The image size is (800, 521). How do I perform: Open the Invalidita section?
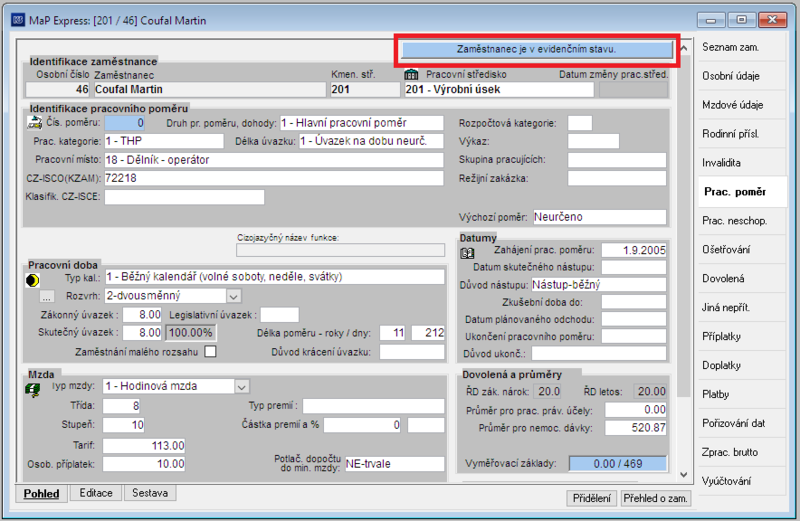click(742, 163)
